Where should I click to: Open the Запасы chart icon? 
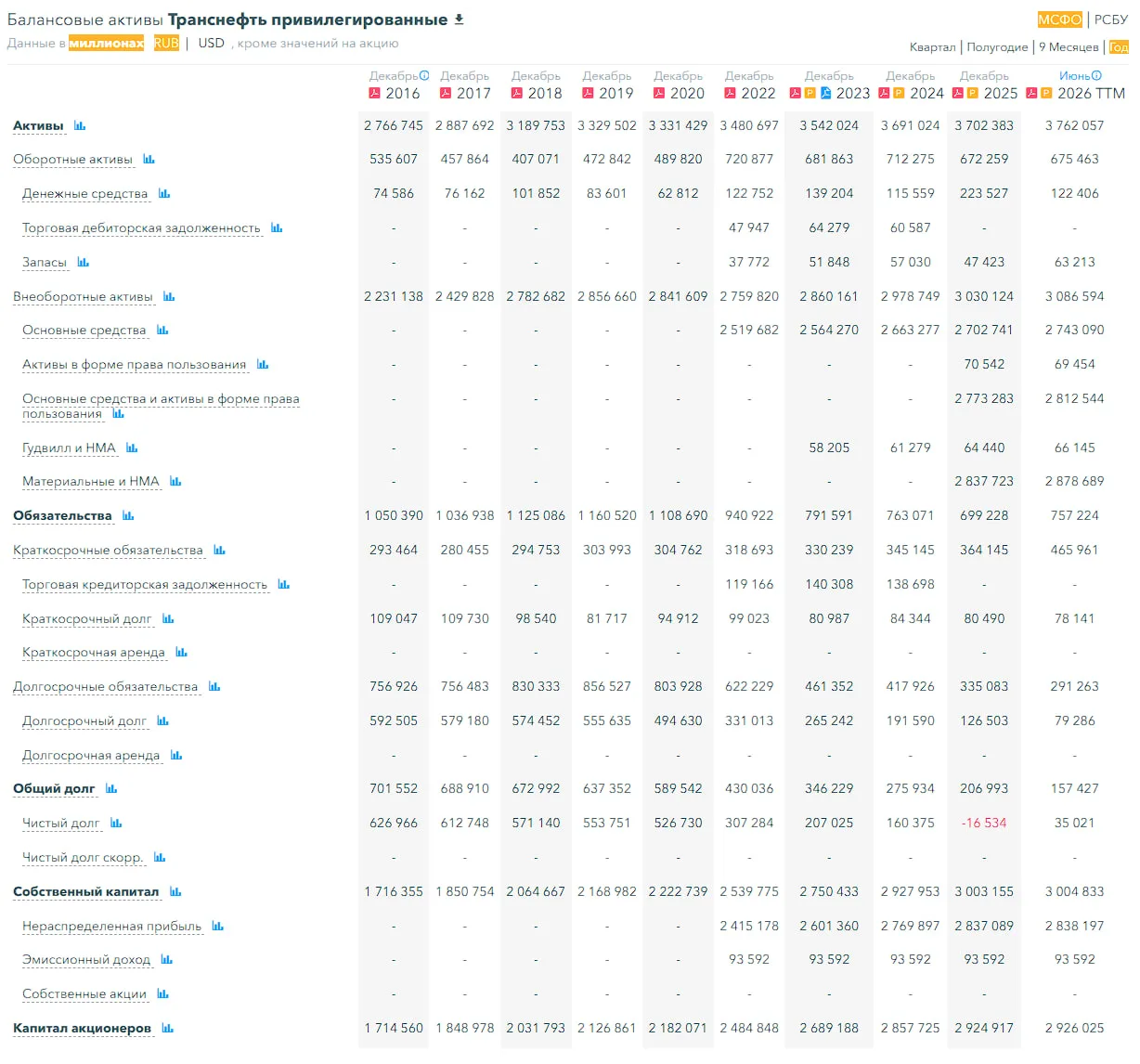[x=84, y=262]
